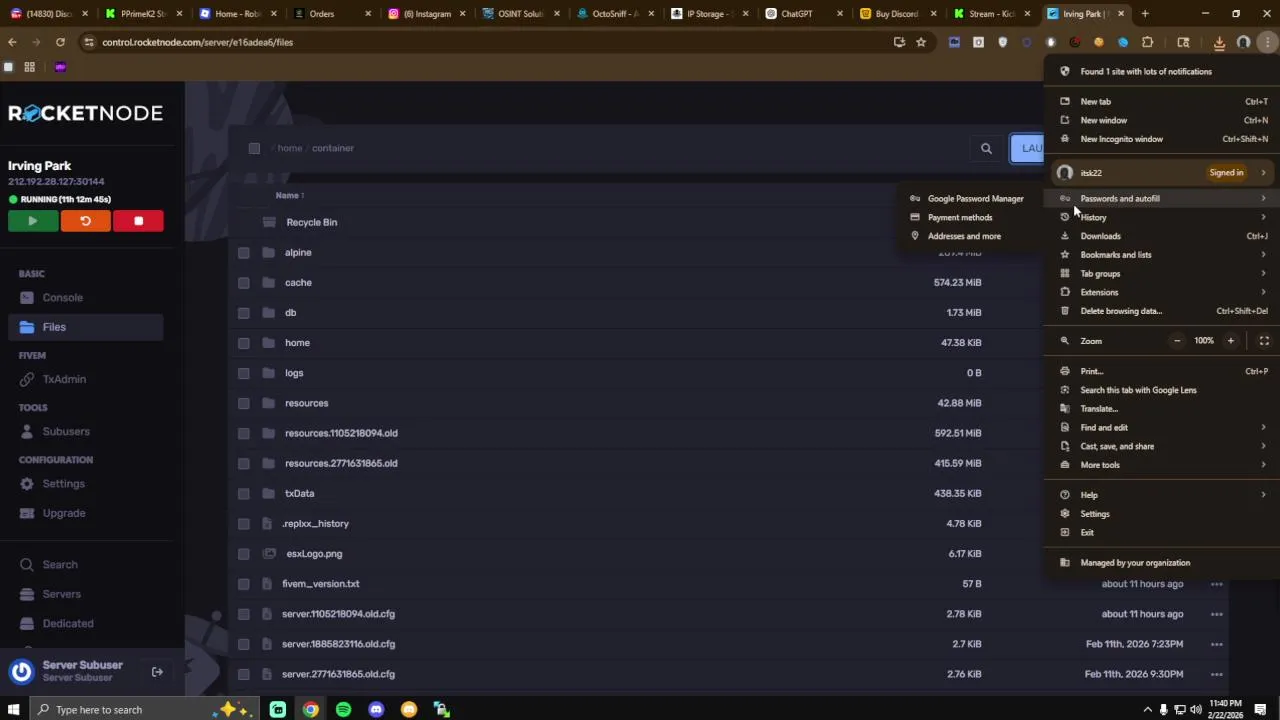
Task: Check the esxLogo.png file checkbox
Action: (x=244, y=554)
